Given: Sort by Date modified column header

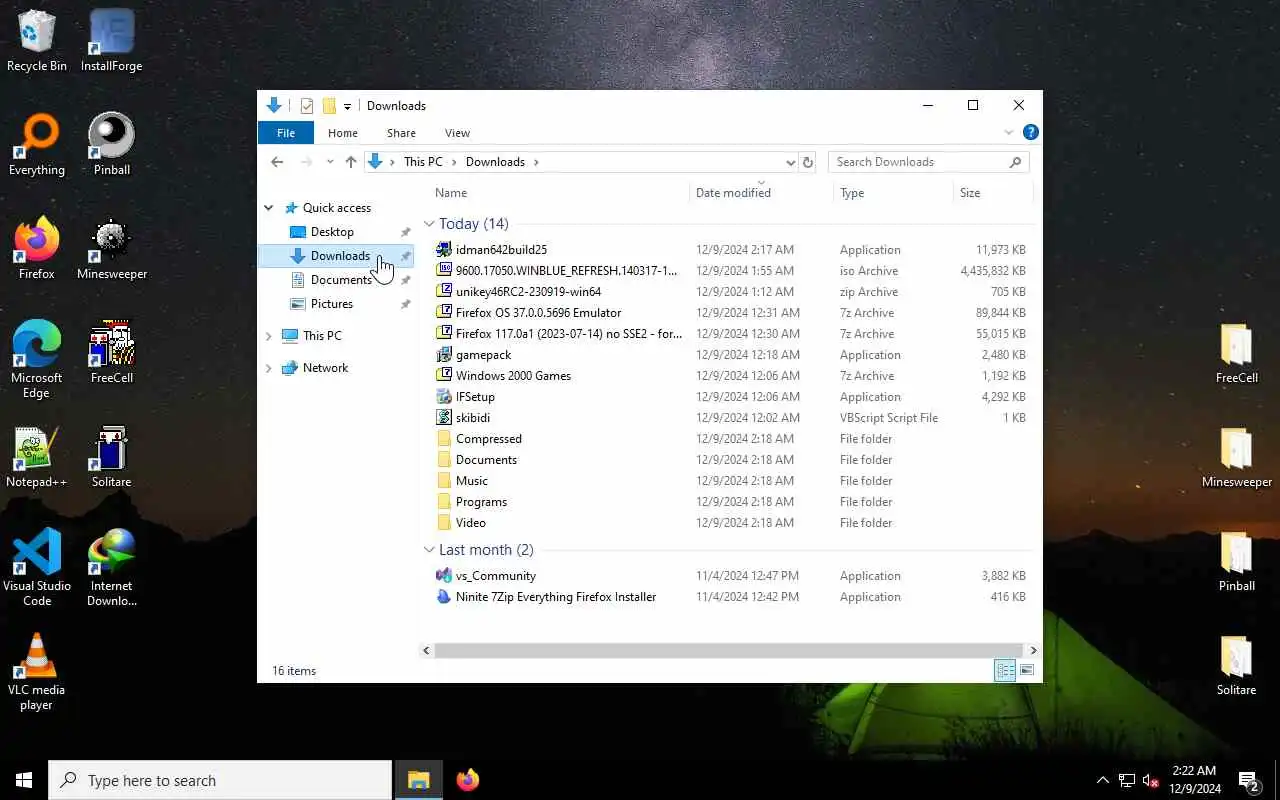Looking at the screenshot, I should click(x=762, y=193).
